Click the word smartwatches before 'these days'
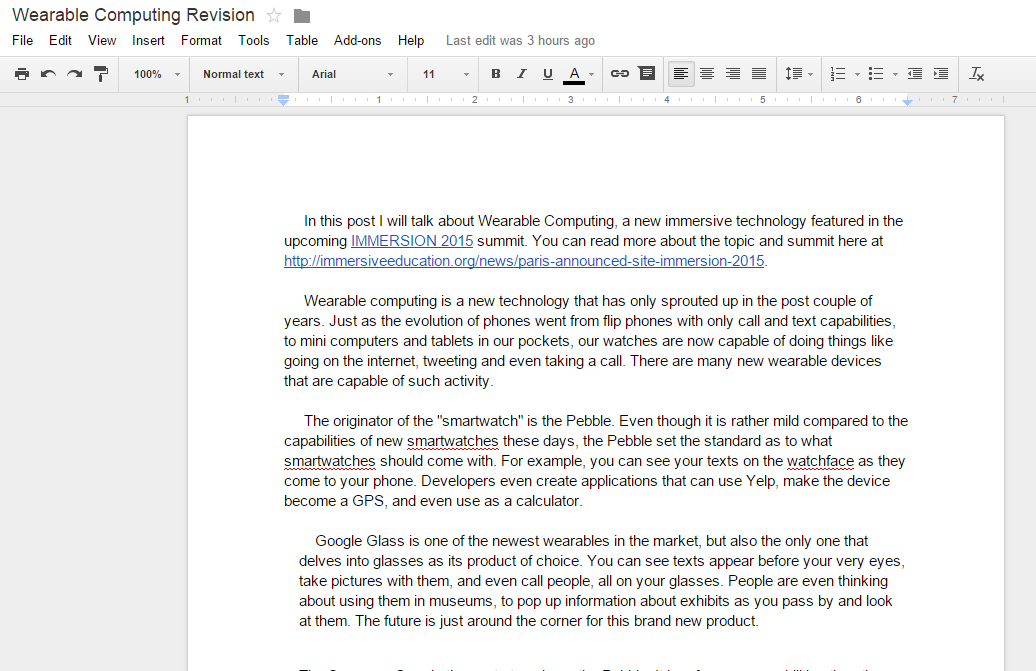The height and width of the screenshot is (671, 1036). pos(453,441)
